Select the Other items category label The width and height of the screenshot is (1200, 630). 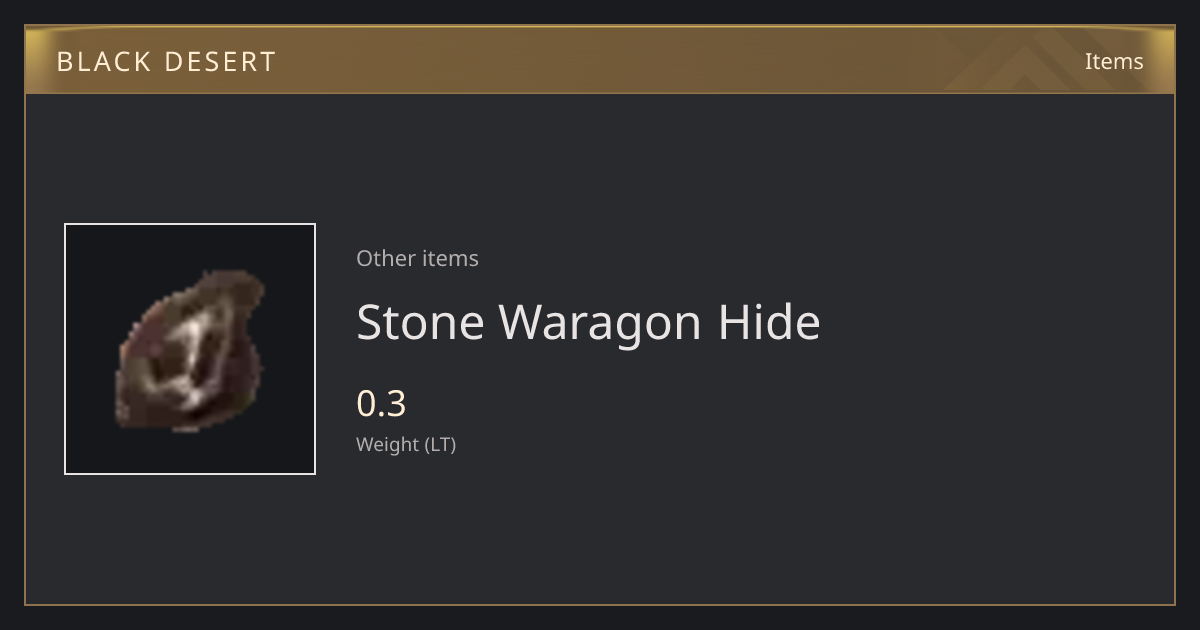click(x=417, y=258)
